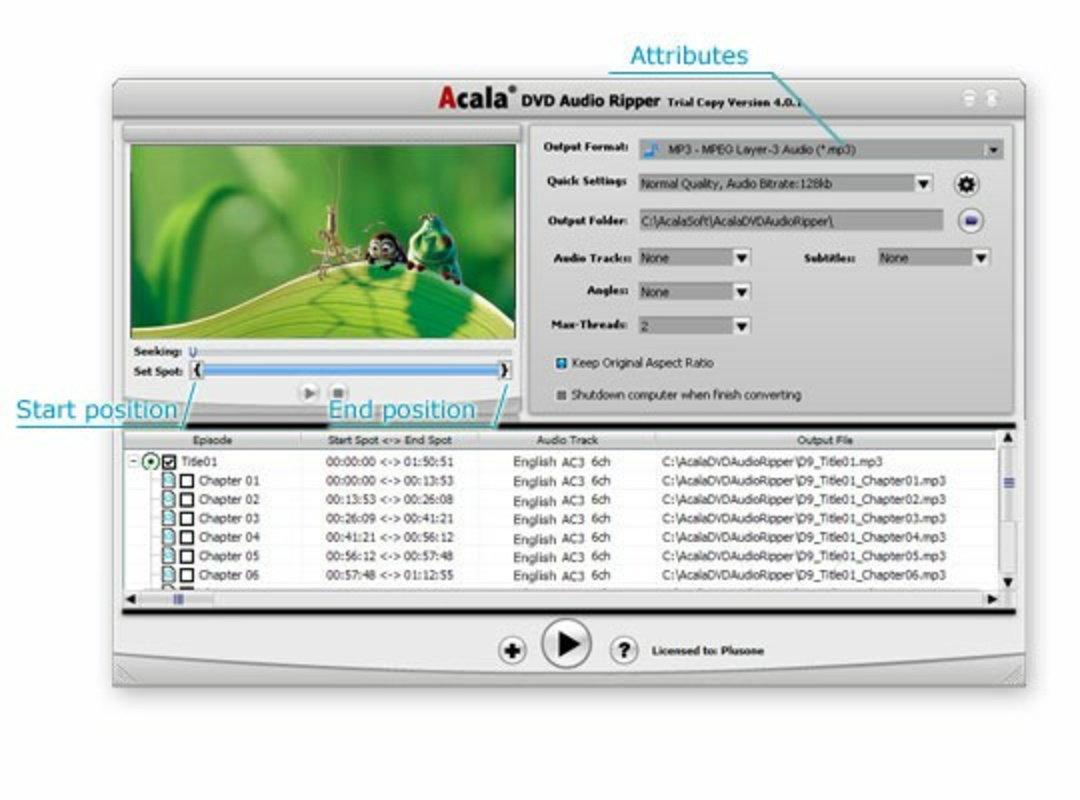Click the Title01 disc icon
This screenshot has width=1080, height=800.
point(150,461)
